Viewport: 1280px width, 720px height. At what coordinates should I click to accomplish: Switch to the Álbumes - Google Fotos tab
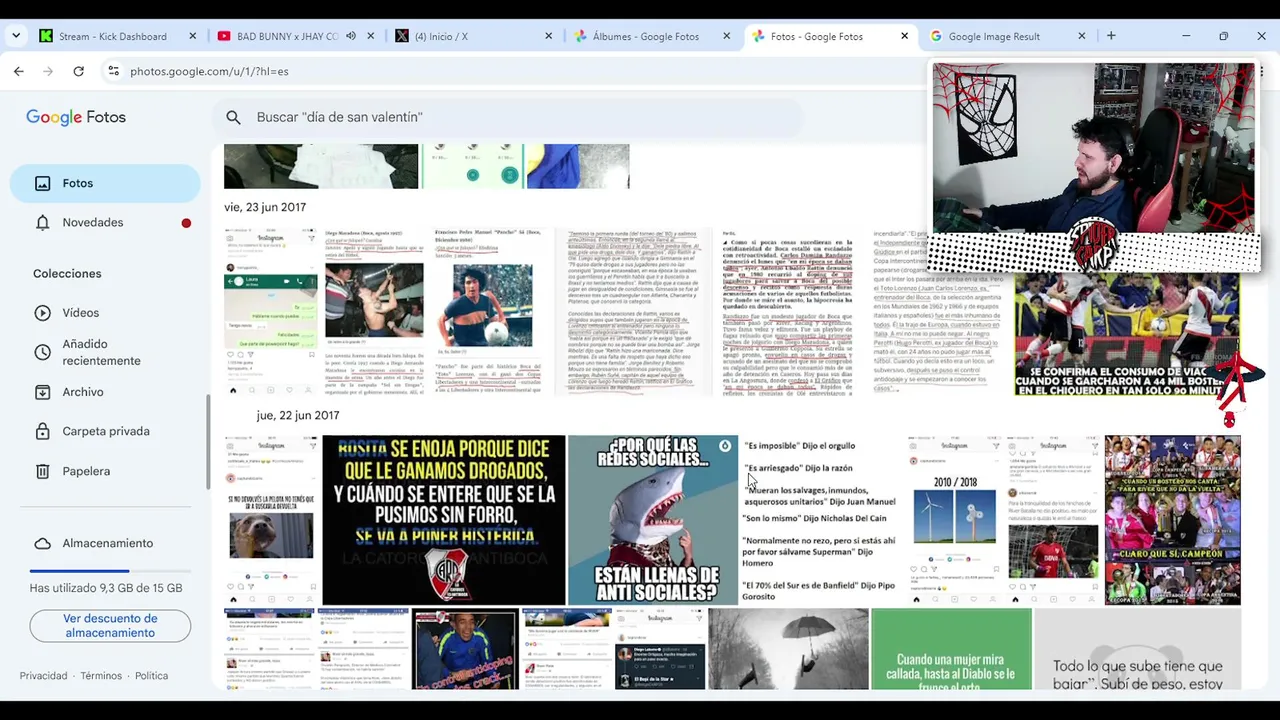pos(652,36)
